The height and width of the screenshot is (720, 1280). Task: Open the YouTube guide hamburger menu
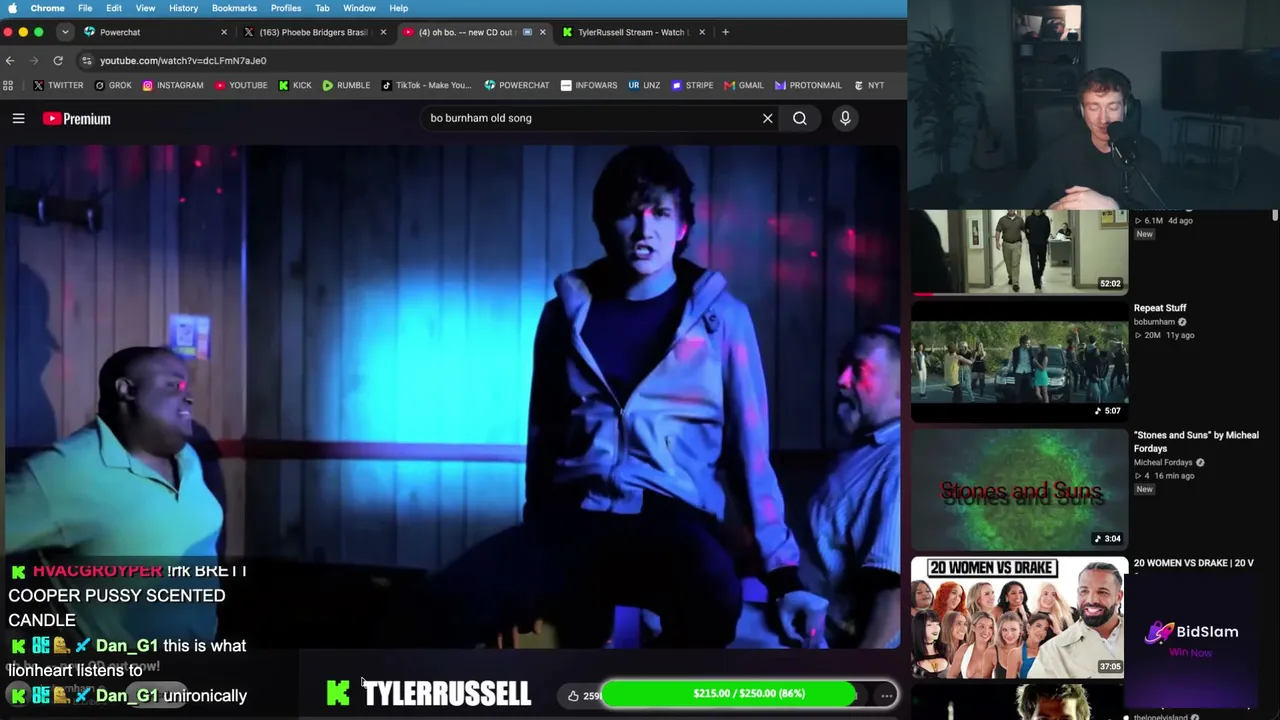(x=18, y=119)
